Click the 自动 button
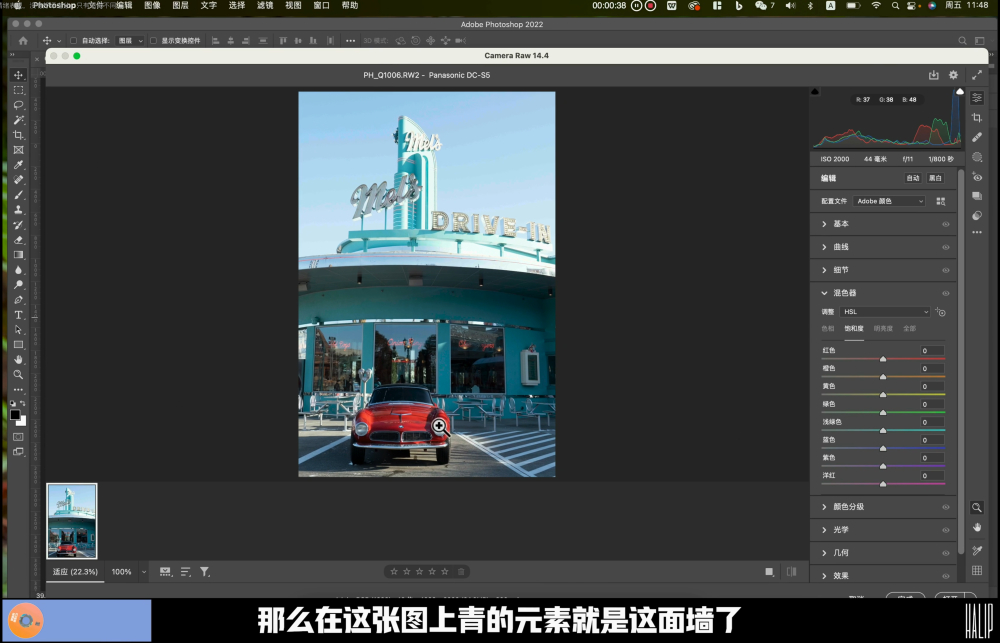The width and height of the screenshot is (1000, 643). coord(913,178)
